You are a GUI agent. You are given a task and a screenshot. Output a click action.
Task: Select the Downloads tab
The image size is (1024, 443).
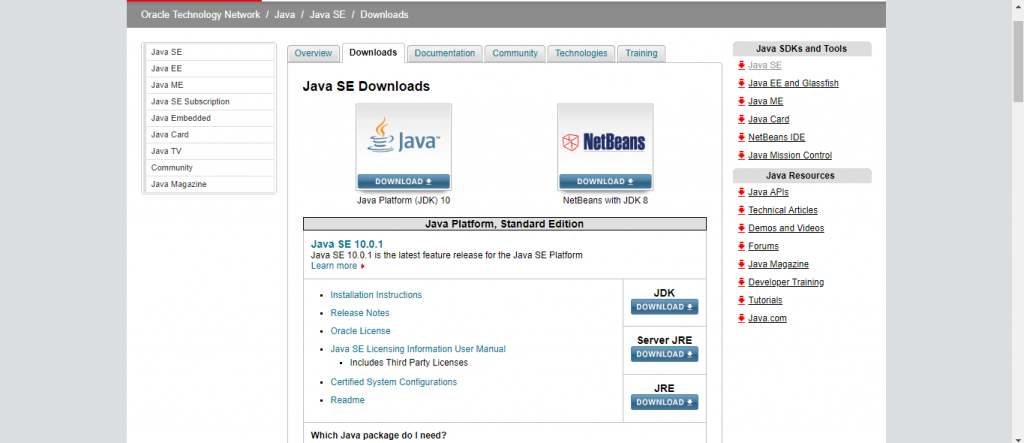[x=373, y=53]
